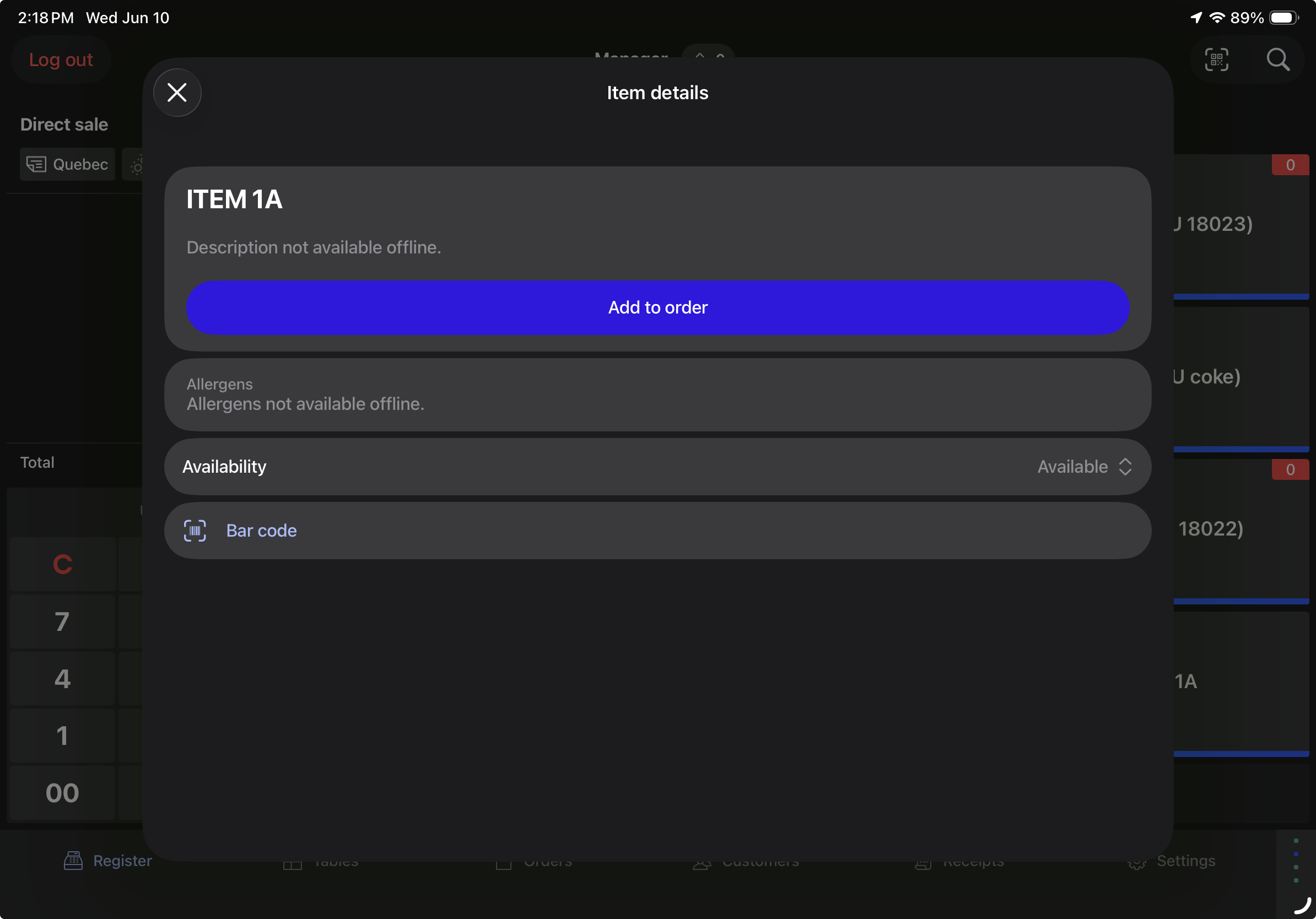Open the Availability dropdown showing Available

(x=657, y=466)
